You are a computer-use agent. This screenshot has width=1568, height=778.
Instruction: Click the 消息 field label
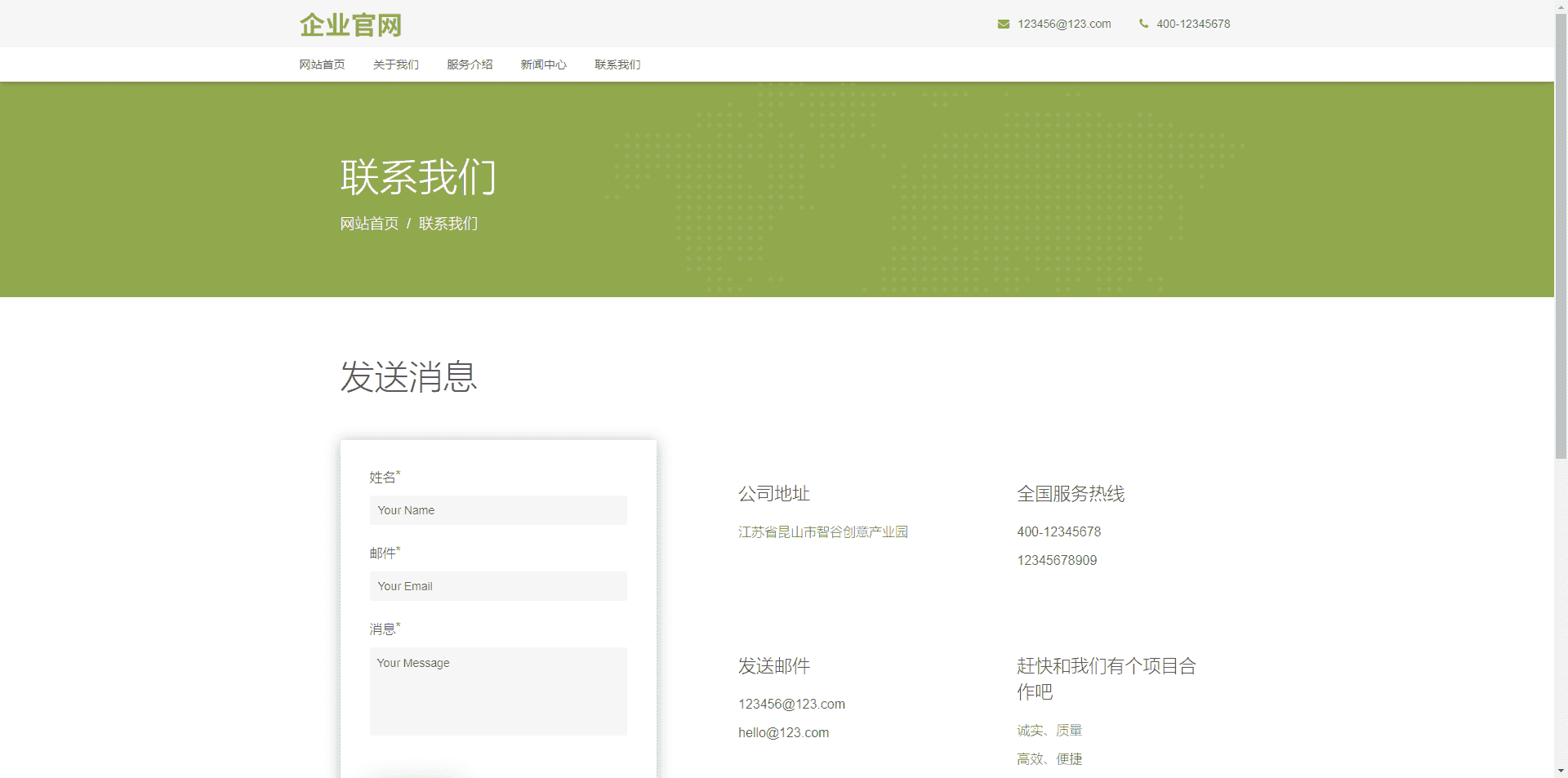point(383,629)
